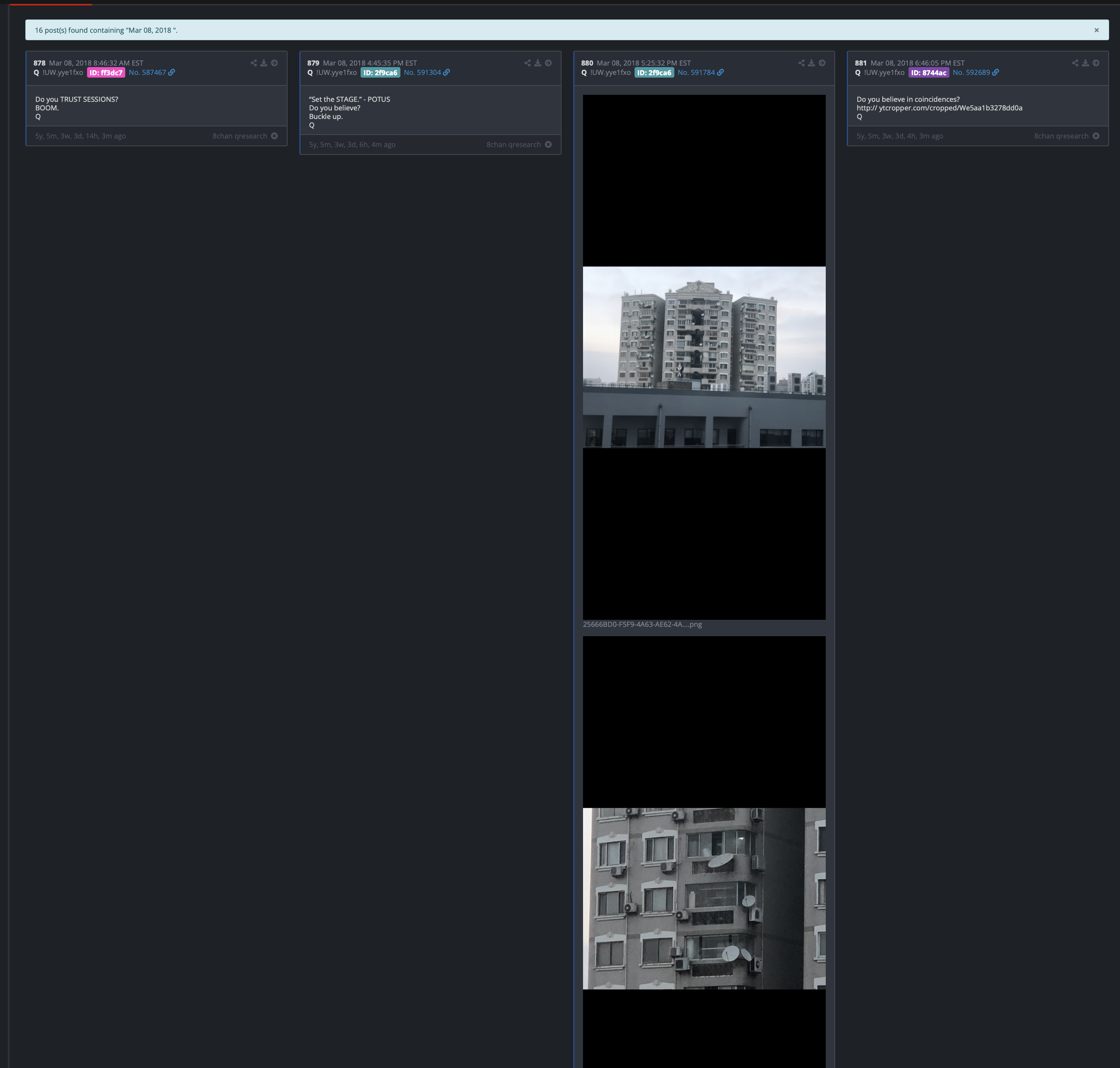
Task: Open post link No. 587467
Action: tap(148, 72)
